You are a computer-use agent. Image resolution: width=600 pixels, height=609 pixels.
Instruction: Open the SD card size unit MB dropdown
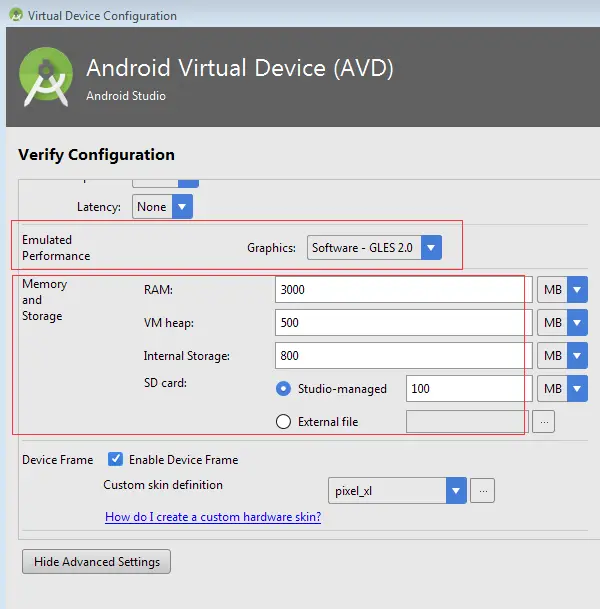tap(562, 388)
